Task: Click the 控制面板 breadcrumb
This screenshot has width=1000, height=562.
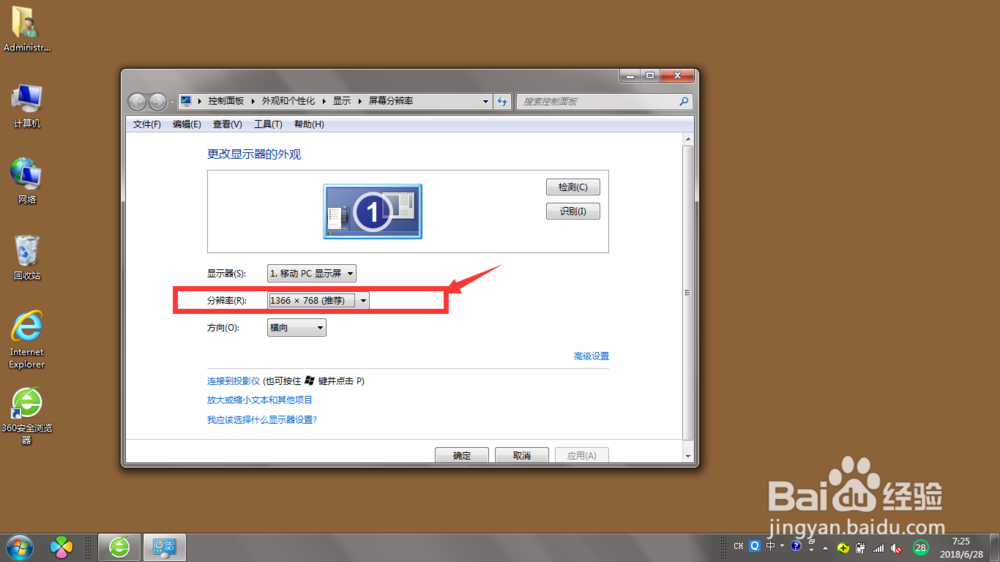Action: click(226, 101)
